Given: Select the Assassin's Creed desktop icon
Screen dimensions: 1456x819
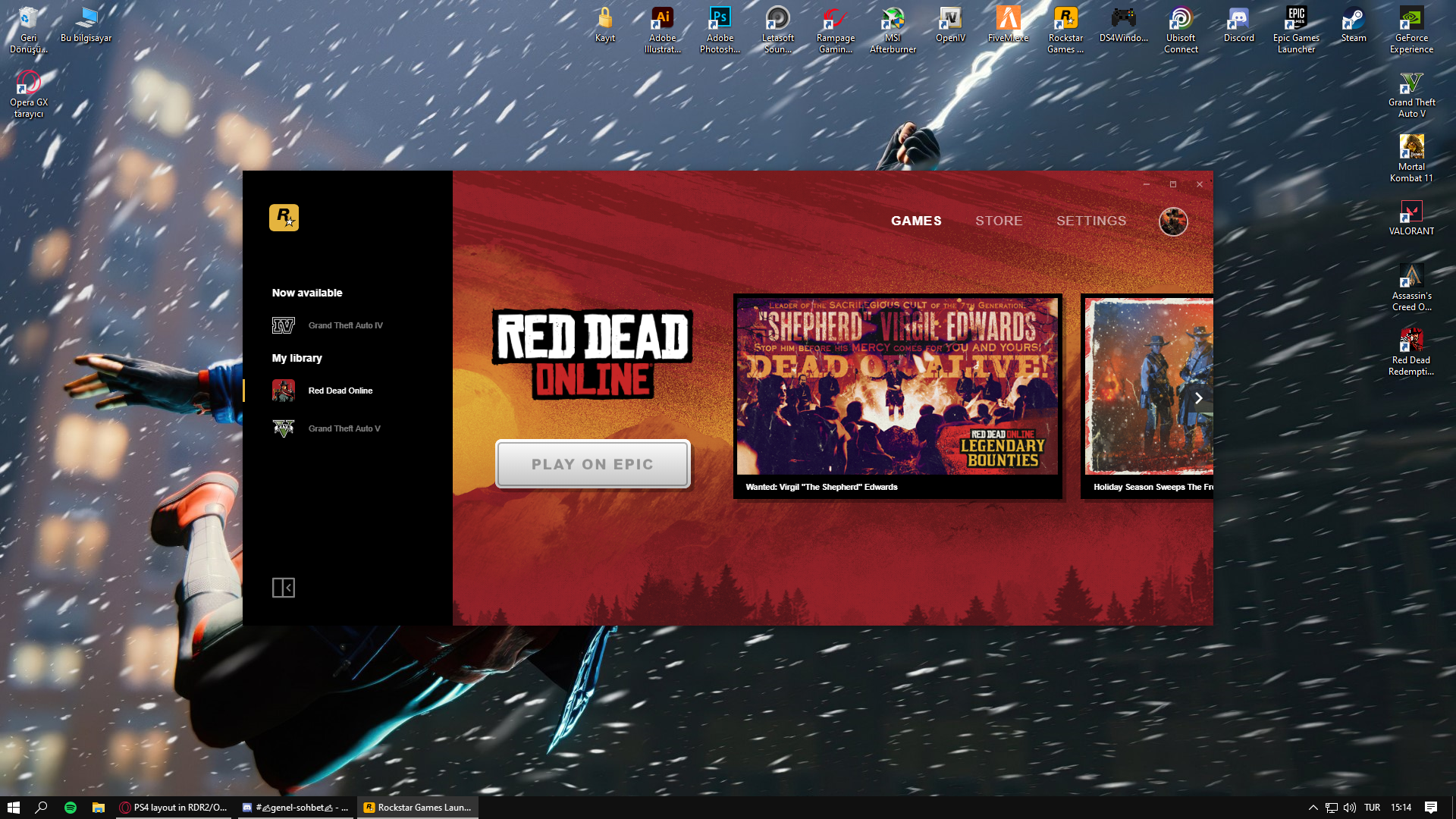Looking at the screenshot, I should (x=1411, y=287).
